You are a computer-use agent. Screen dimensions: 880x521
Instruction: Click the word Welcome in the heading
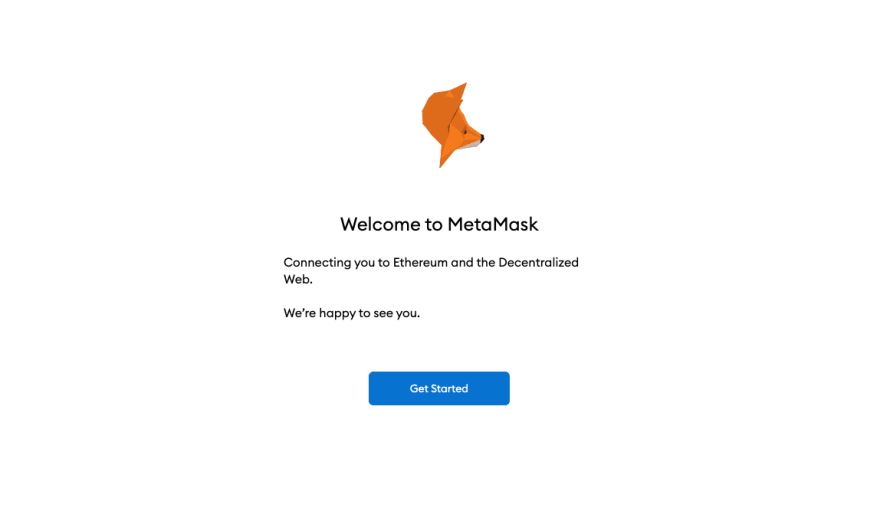click(x=380, y=224)
